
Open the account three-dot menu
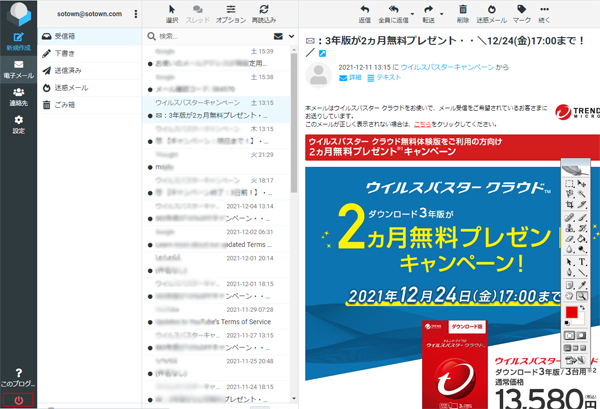coord(135,14)
